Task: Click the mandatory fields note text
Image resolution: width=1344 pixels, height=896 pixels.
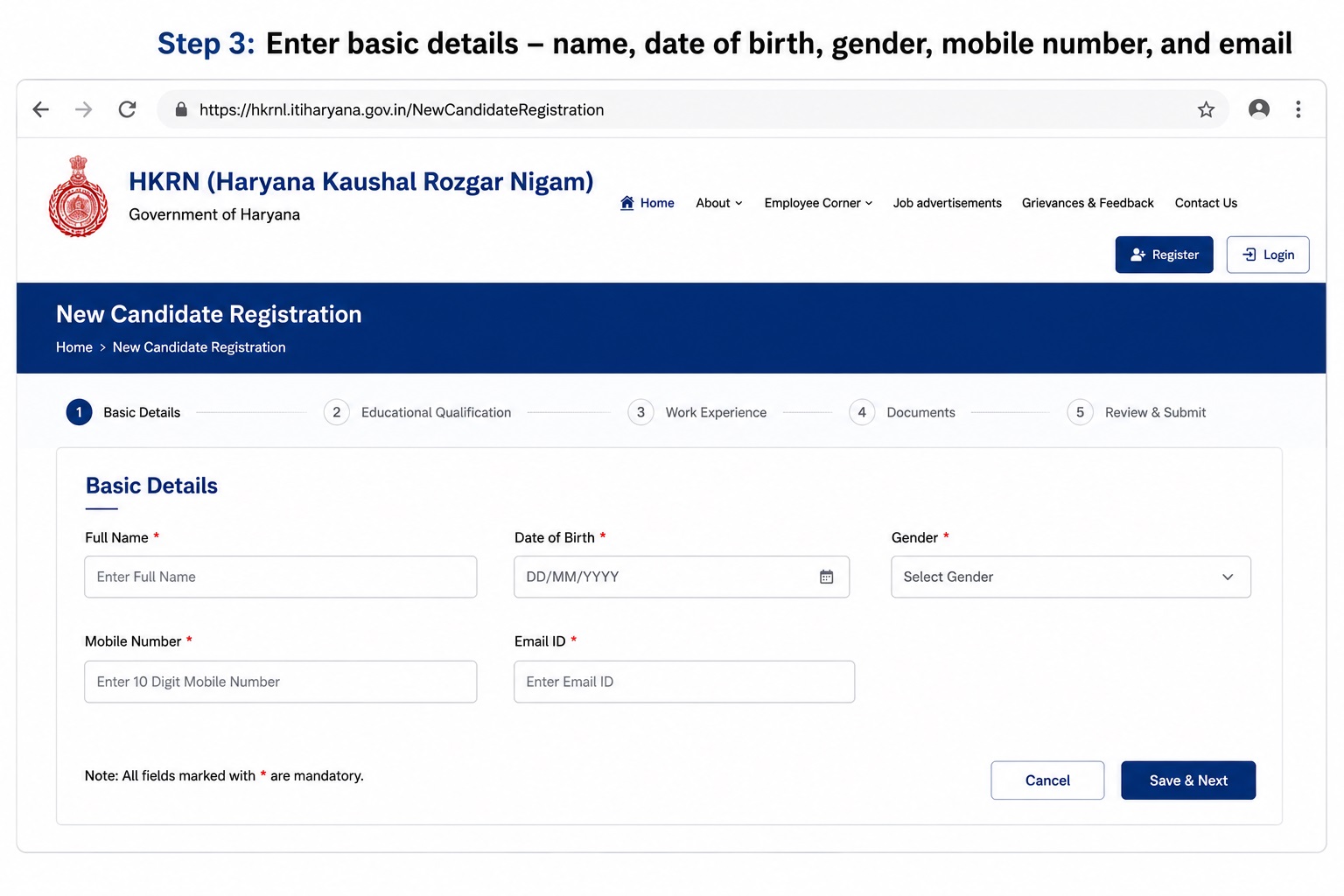Action: pos(224,775)
